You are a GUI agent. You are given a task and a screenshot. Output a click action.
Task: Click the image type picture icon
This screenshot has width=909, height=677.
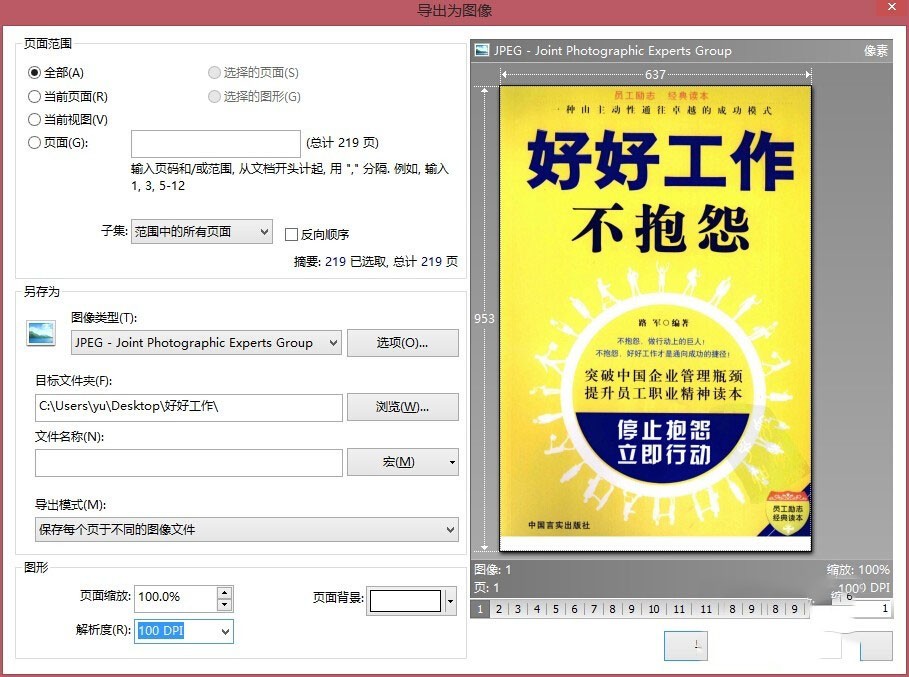41,334
